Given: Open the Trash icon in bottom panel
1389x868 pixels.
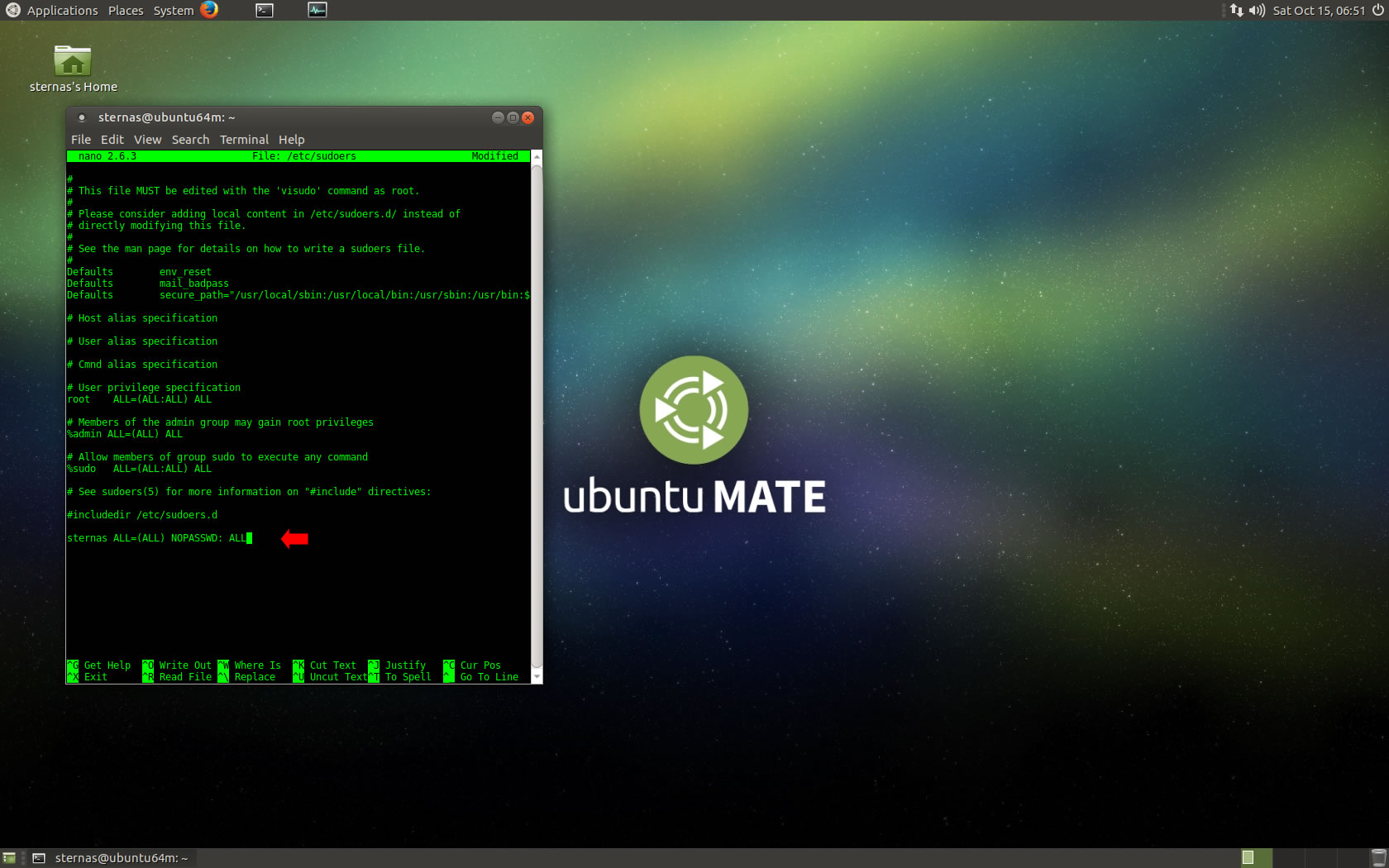Looking at the screenshot, I should click(x=1377, y=858).
